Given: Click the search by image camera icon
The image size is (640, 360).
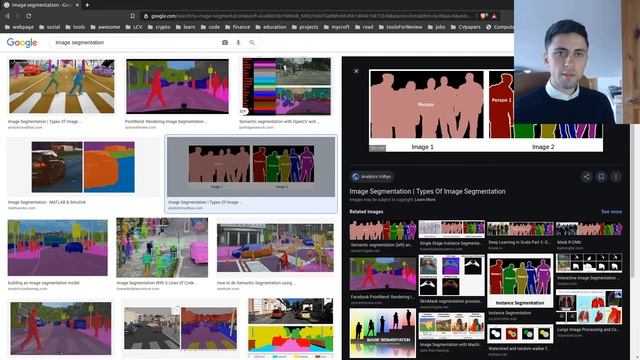Looking at the screenshot, I should coord(225,42).
